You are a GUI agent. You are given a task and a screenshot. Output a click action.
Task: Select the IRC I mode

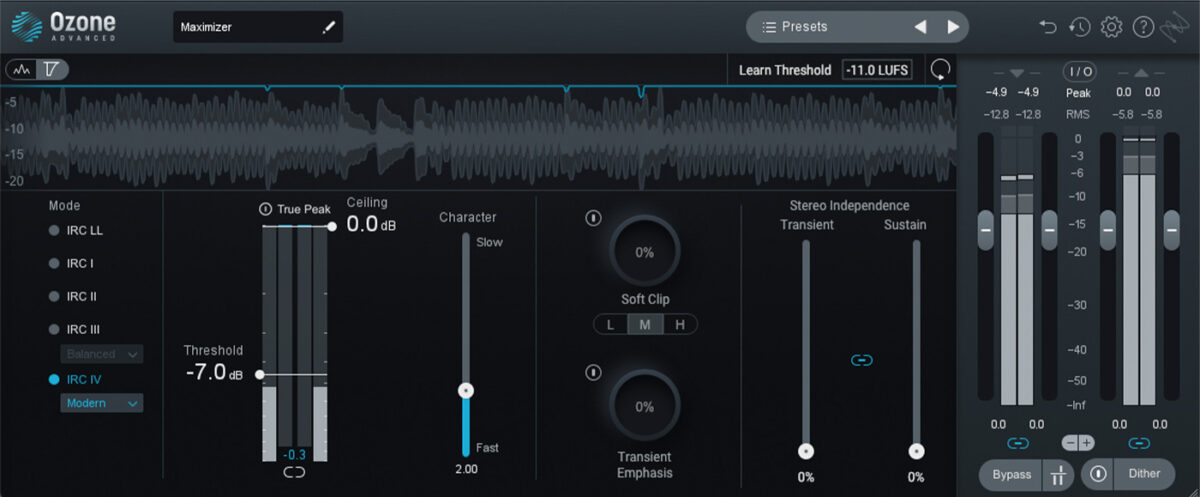73,263
